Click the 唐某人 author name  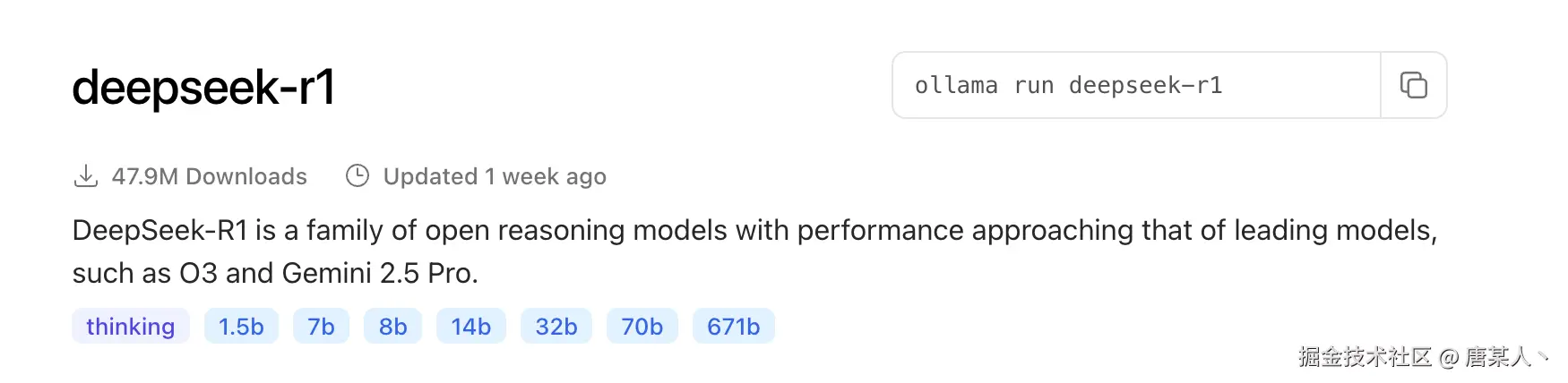[1497, 357]
